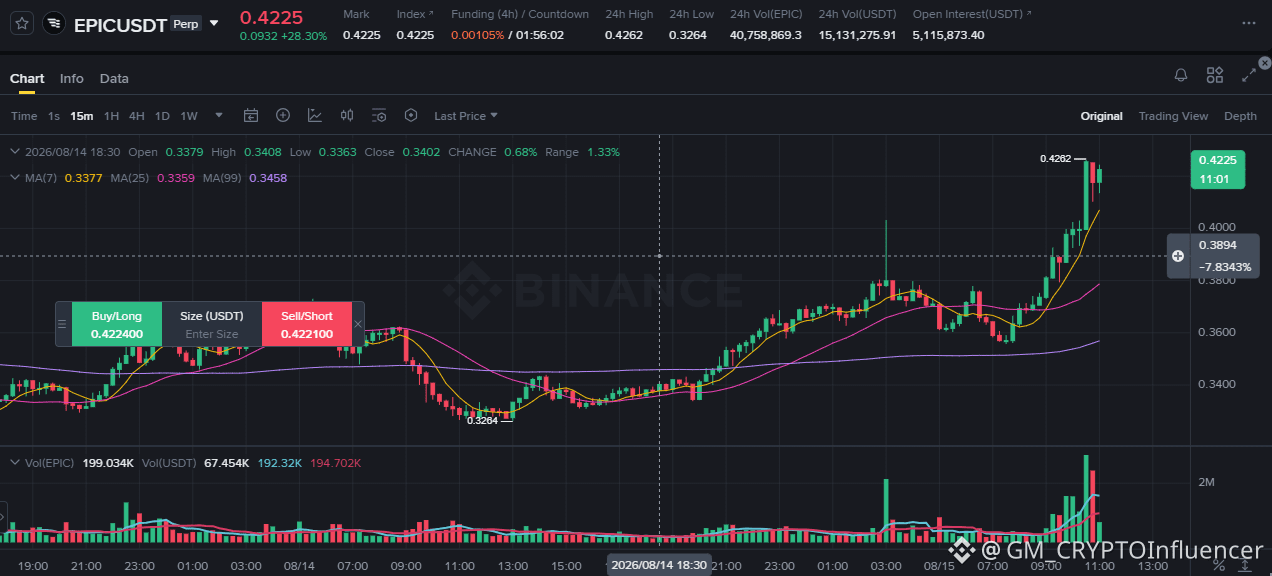Image resolution: width=1272 pixels, height=576 pixels.
Task: Click the Vol(USDT) 67.454K value
Action: click(226, 463)
